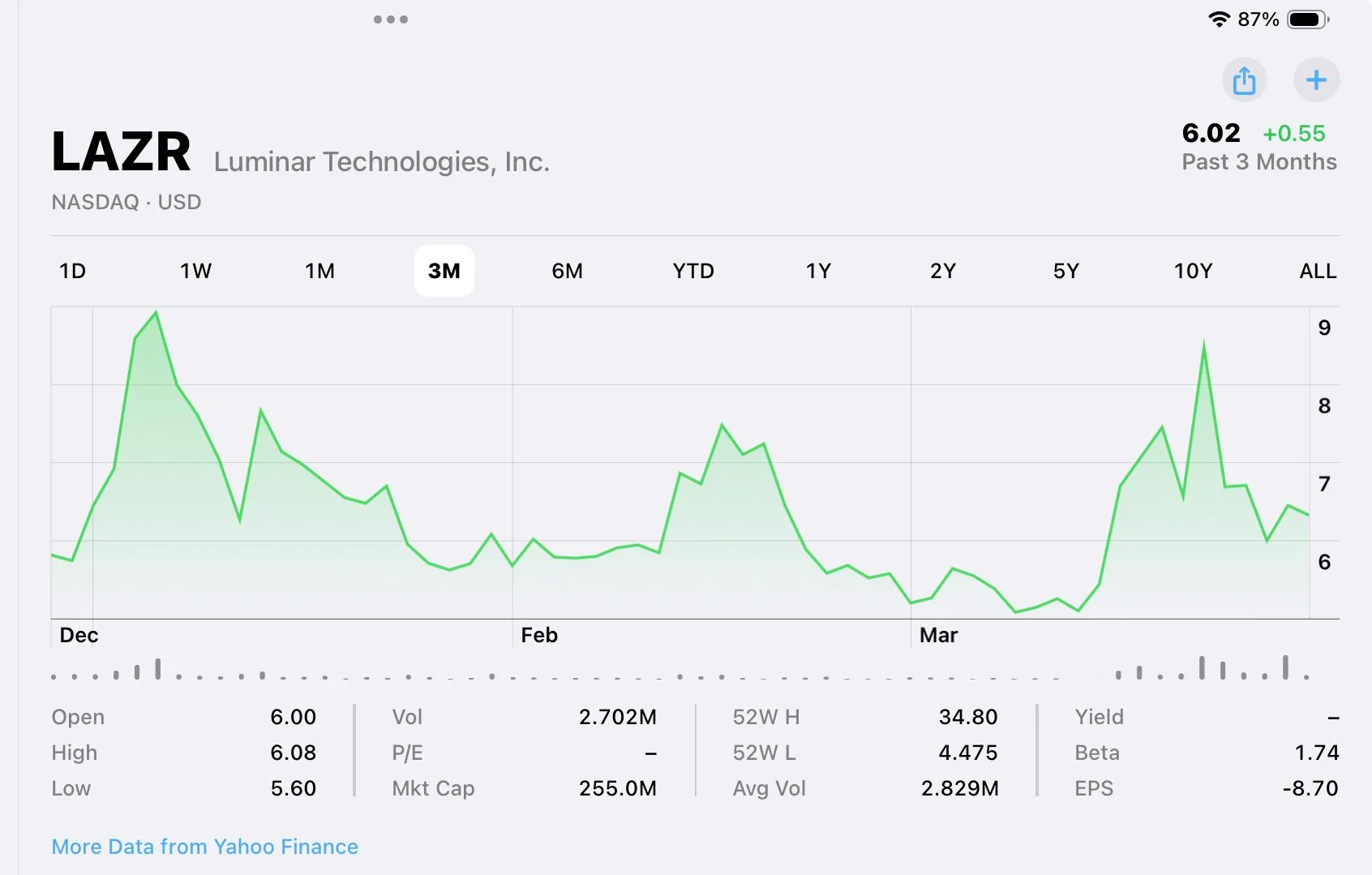Tap the +0.55 price change
Image resolution: width=1372 pixels, height=875 pixels.
coord(1294,134)
